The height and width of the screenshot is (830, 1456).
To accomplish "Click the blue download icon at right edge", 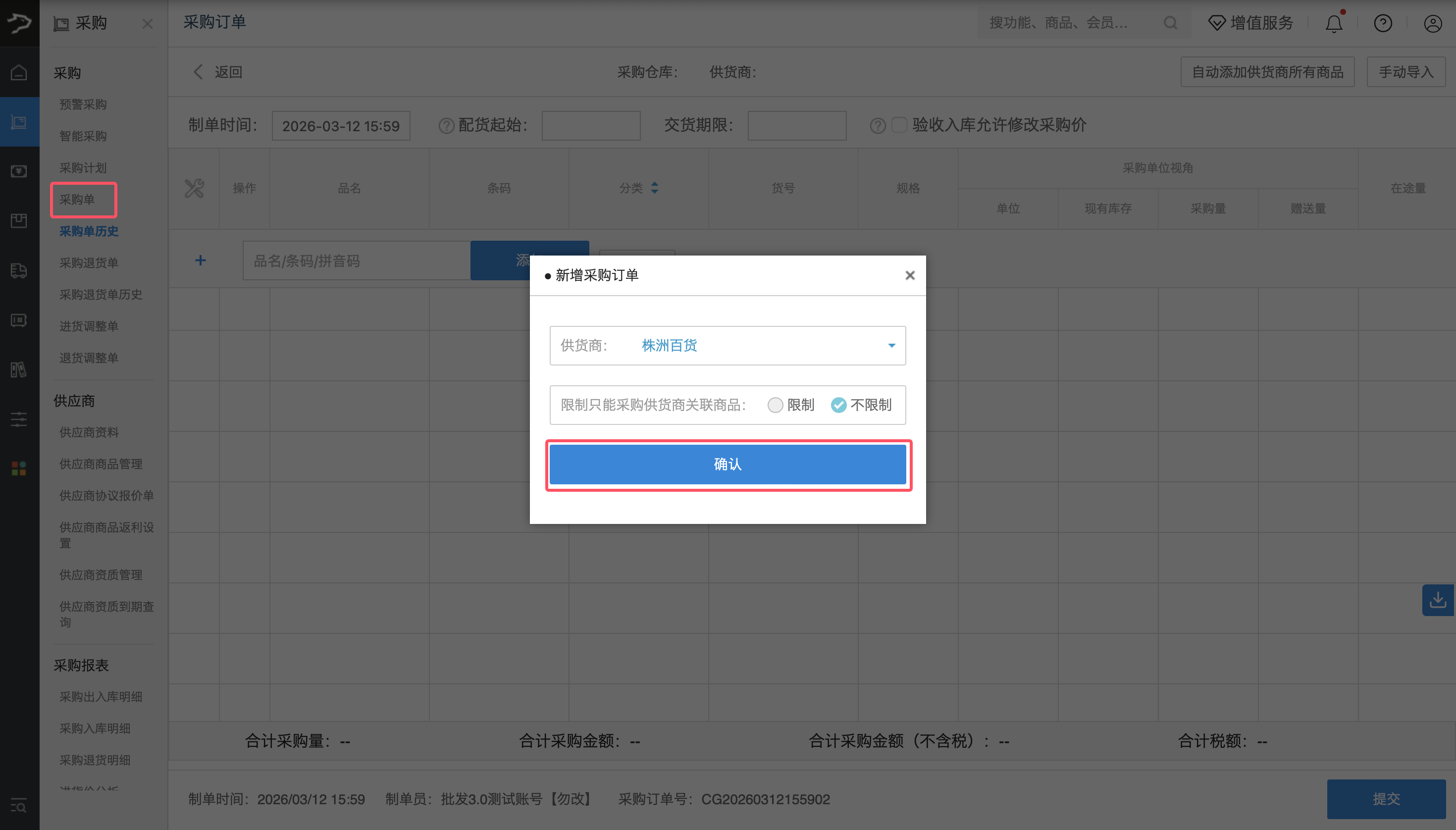I will point(1437,600).
